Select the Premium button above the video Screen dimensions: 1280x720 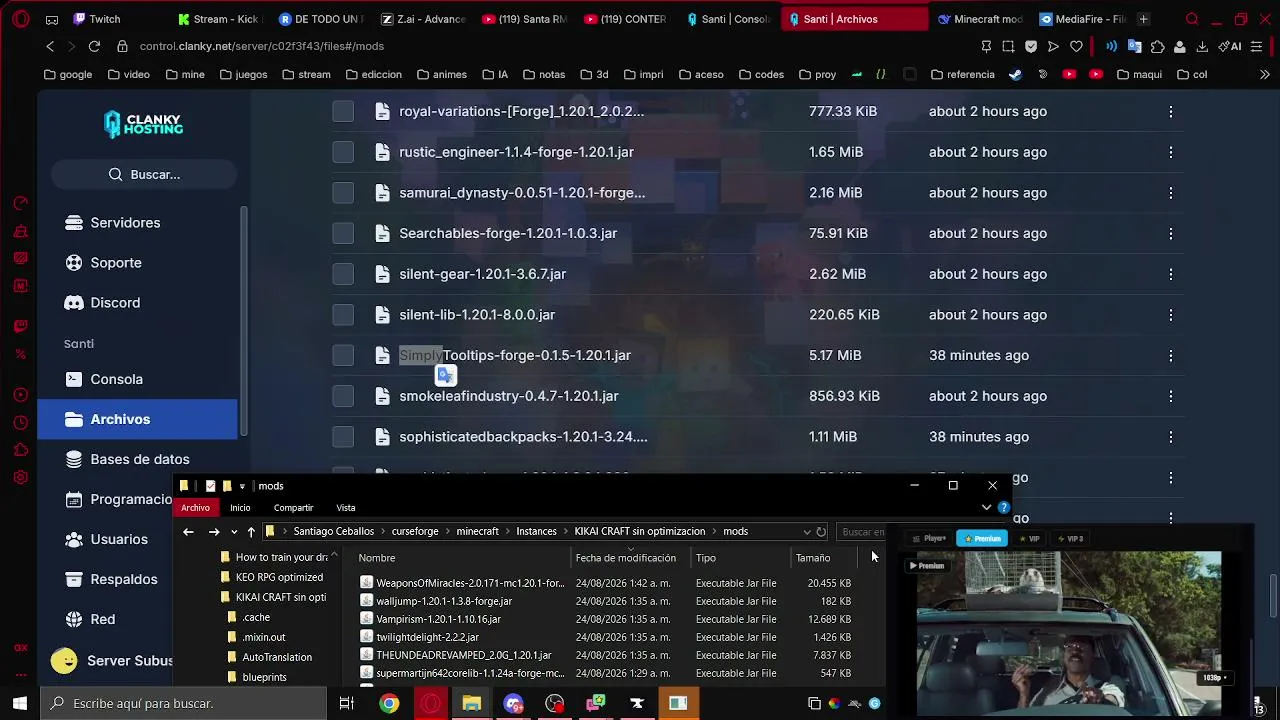(x=981, y=538)
